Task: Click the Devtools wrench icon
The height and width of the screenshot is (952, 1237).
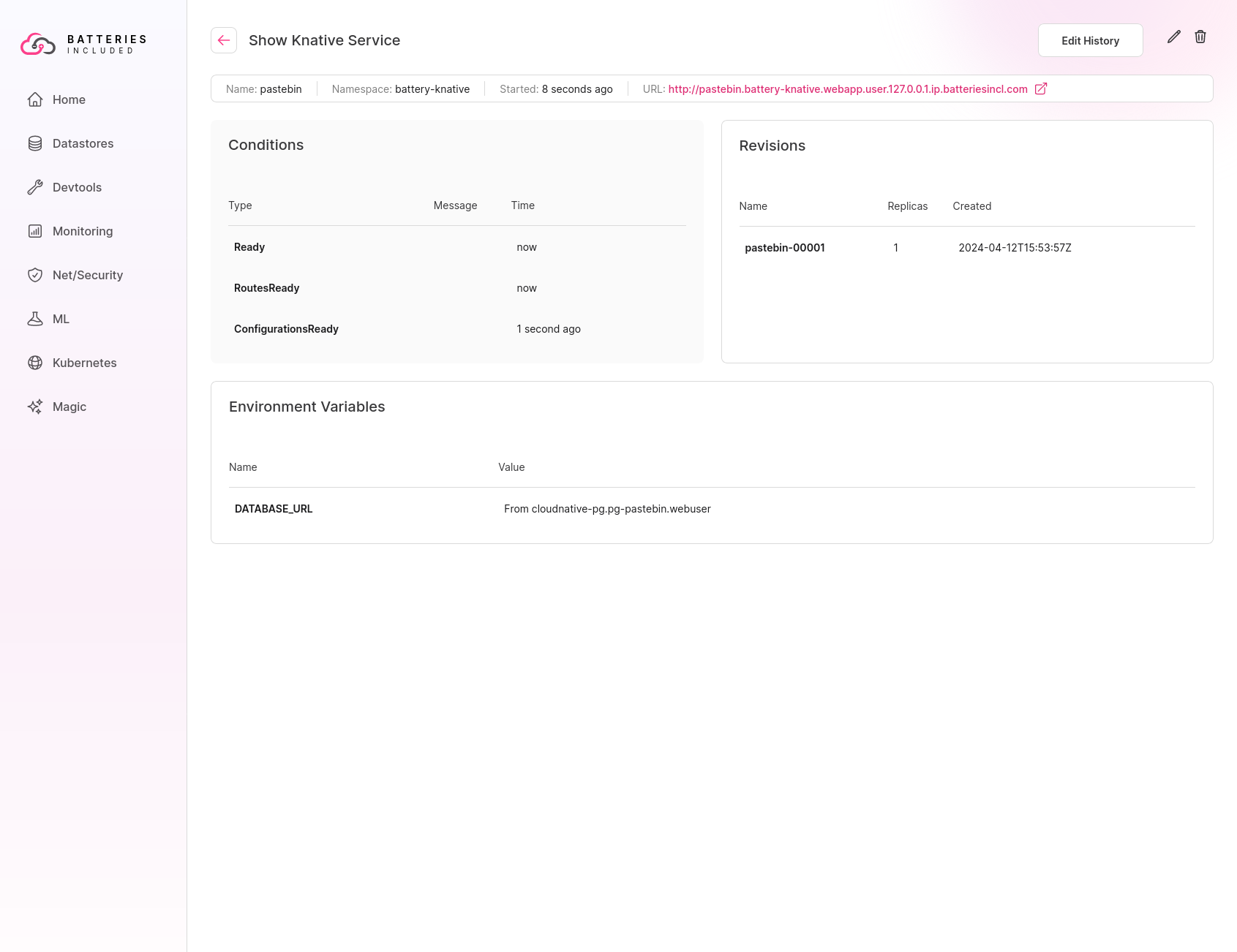Action: [x=35, y=187]
